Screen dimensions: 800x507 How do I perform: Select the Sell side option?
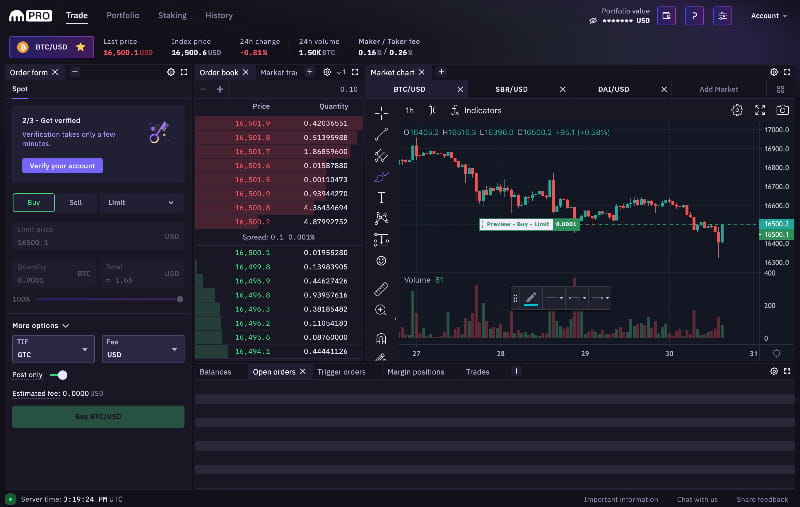[76, 202]
